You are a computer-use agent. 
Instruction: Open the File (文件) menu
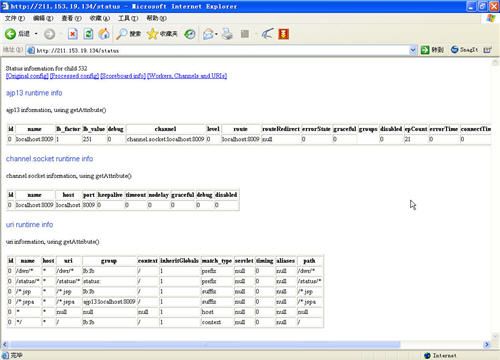[15, 18]
